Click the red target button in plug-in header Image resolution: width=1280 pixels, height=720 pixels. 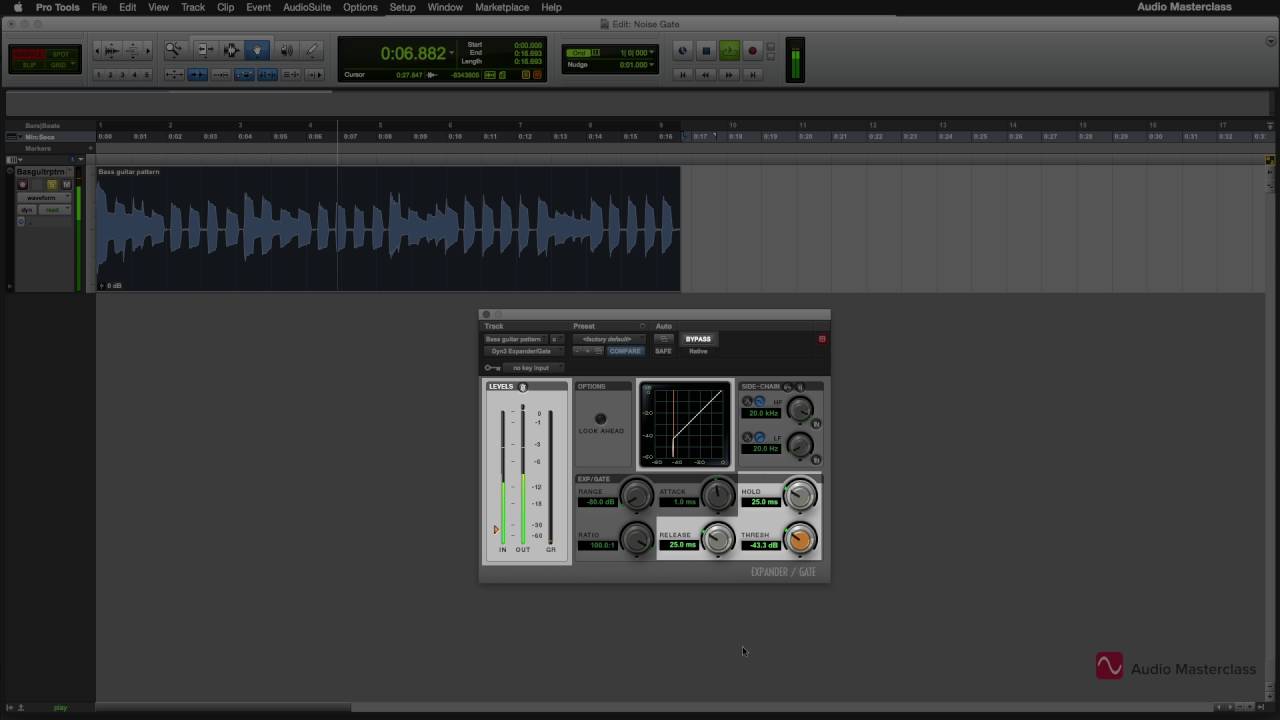pyautogui.click(x=822, y=339)
